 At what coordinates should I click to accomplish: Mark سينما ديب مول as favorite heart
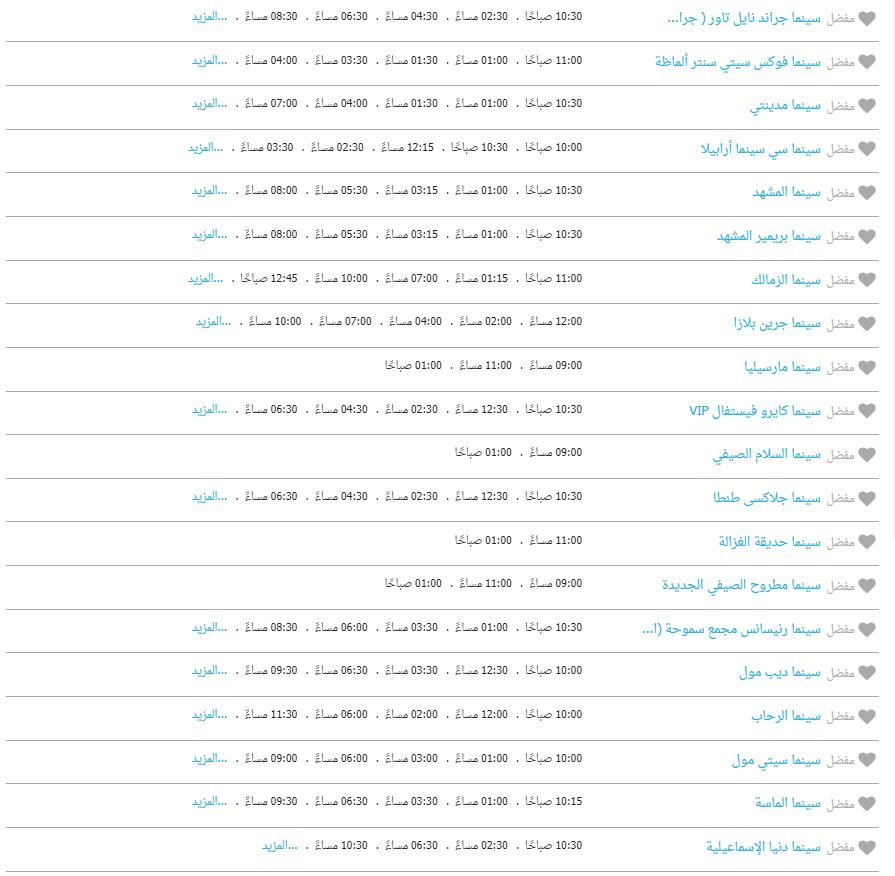coord(867,673)
